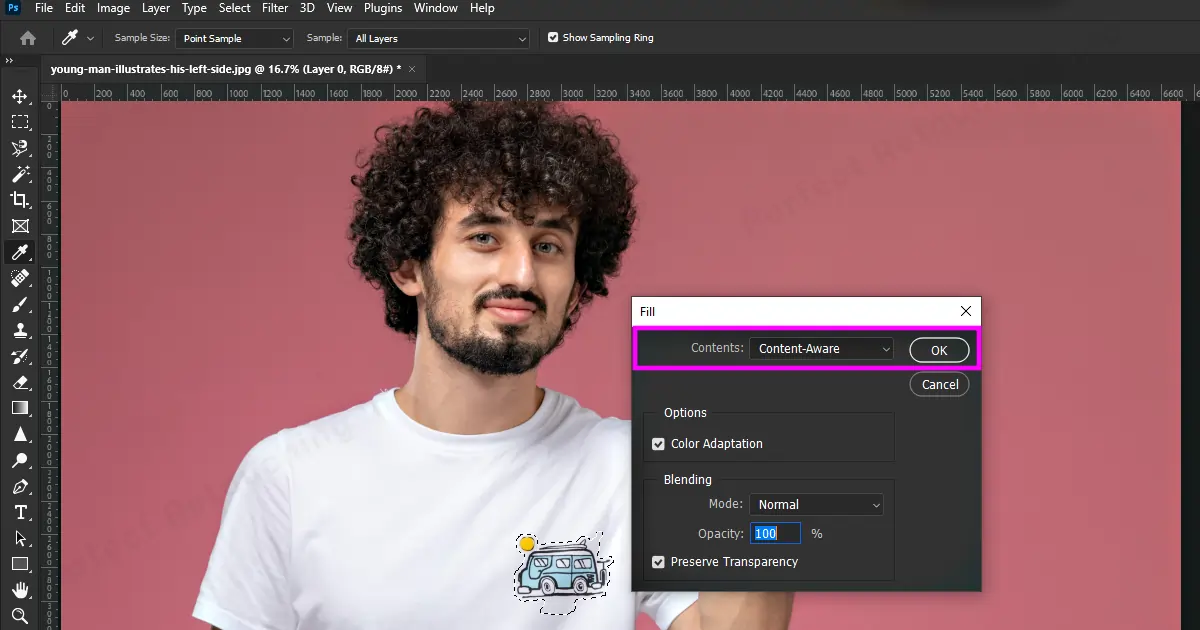This screenshot has width=1200, height=630.
Task: Select the Hand tool
Action: 19,590
